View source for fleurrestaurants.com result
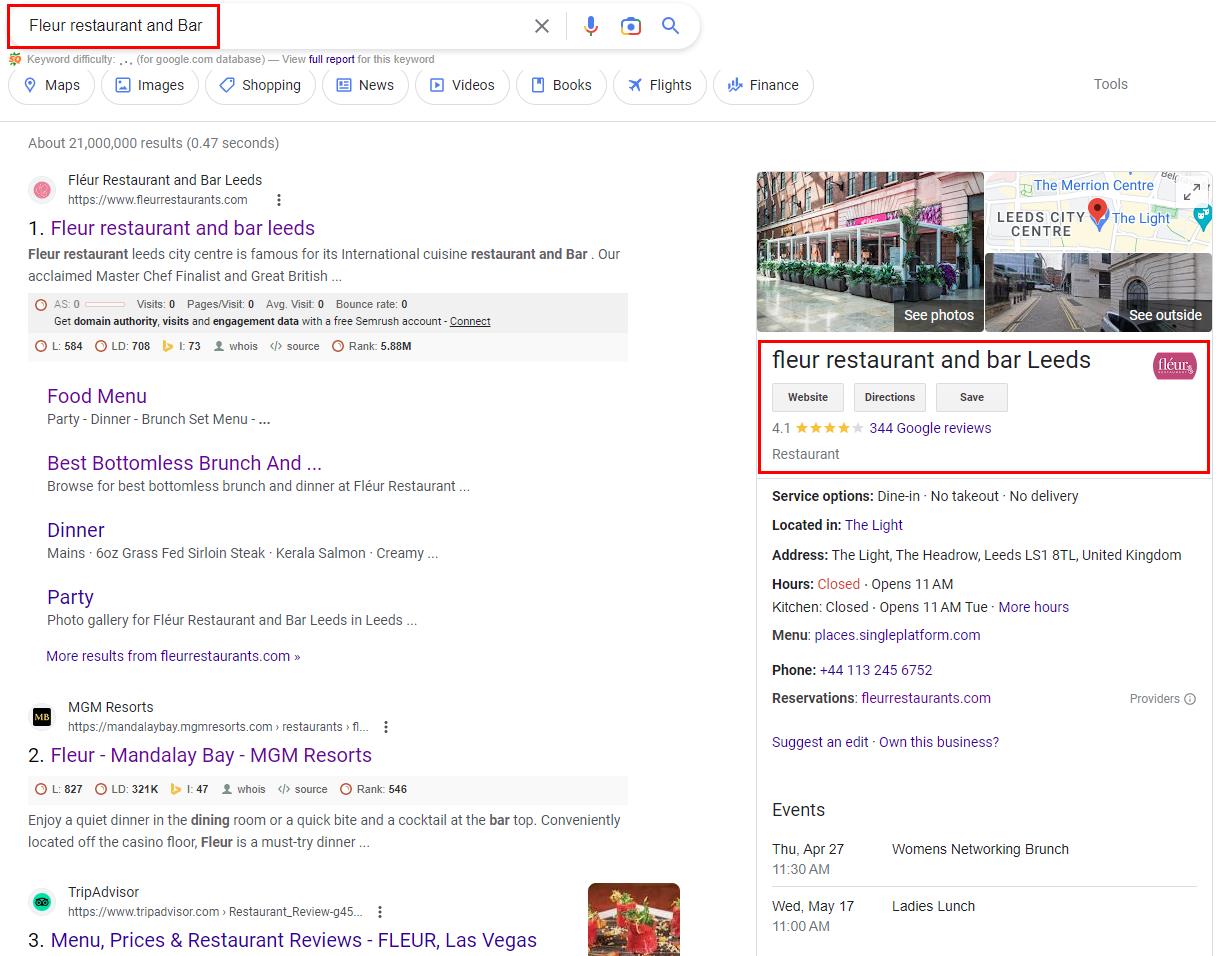The height and width of the screenshot is (956, 1216). (295, 346)
